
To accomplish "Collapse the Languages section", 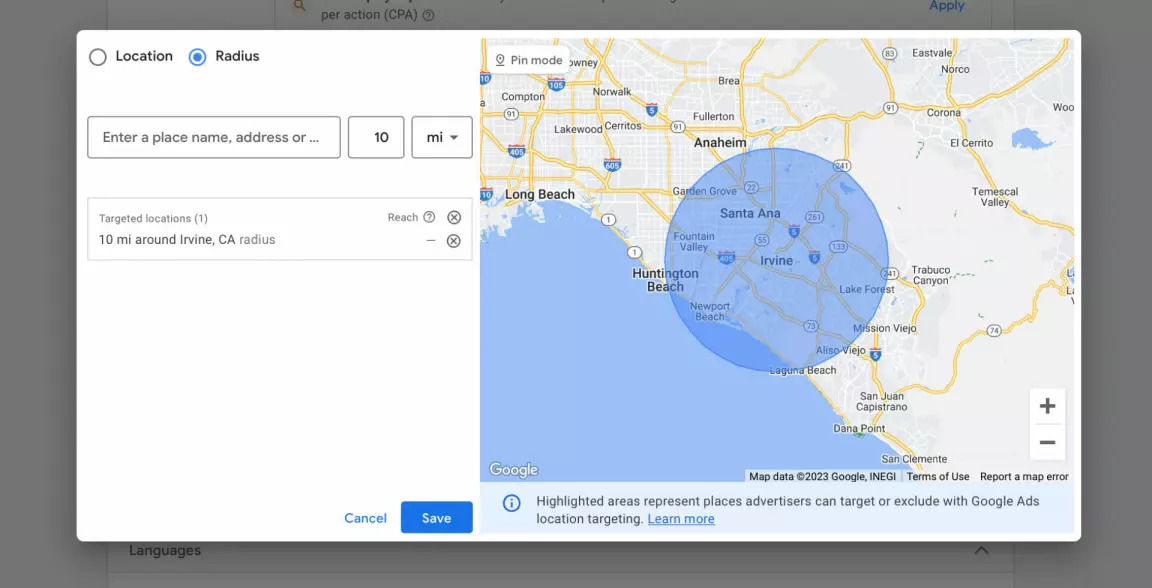I will coord(981,549).
